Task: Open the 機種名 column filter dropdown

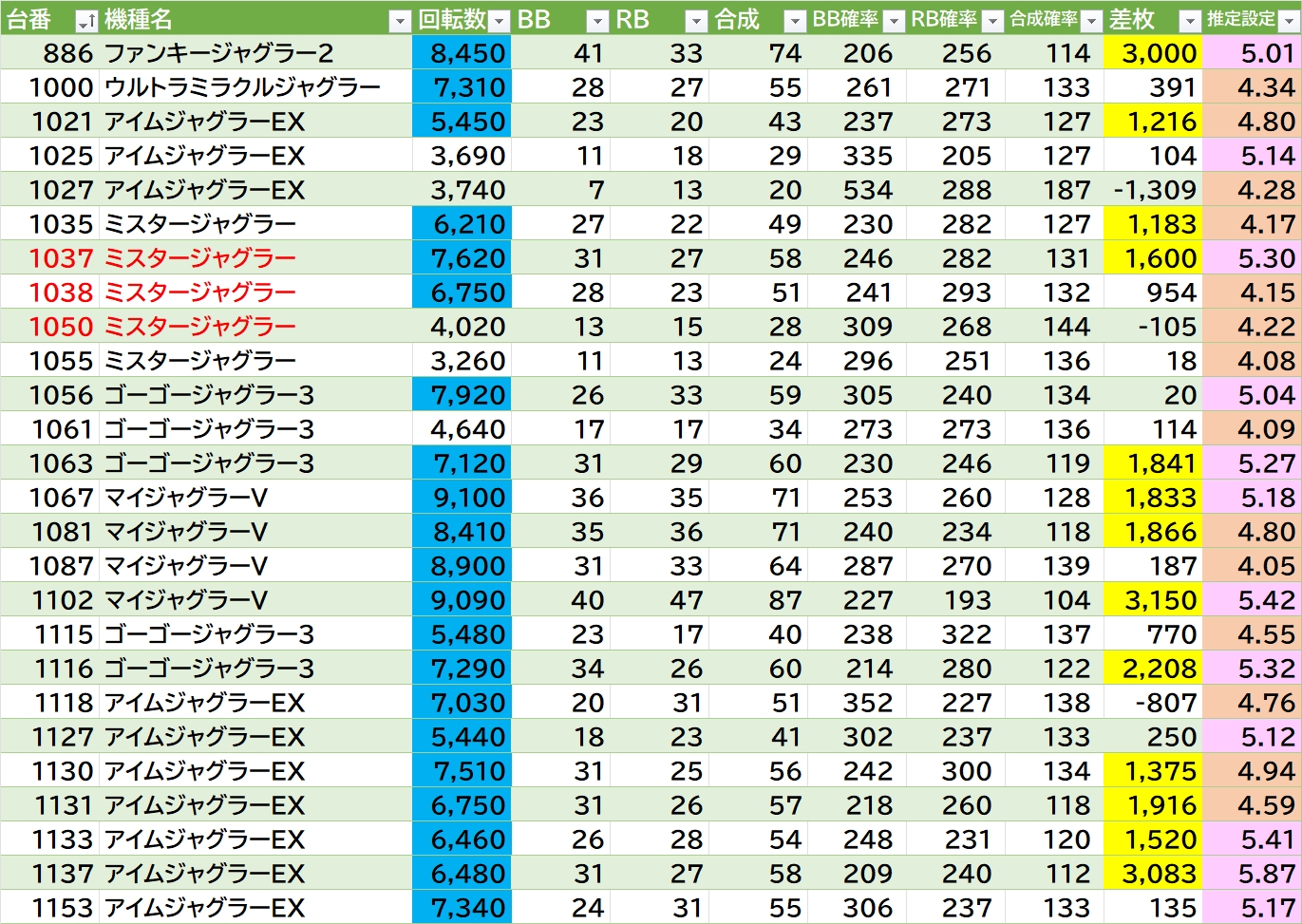Action: (x=401, y=21)
